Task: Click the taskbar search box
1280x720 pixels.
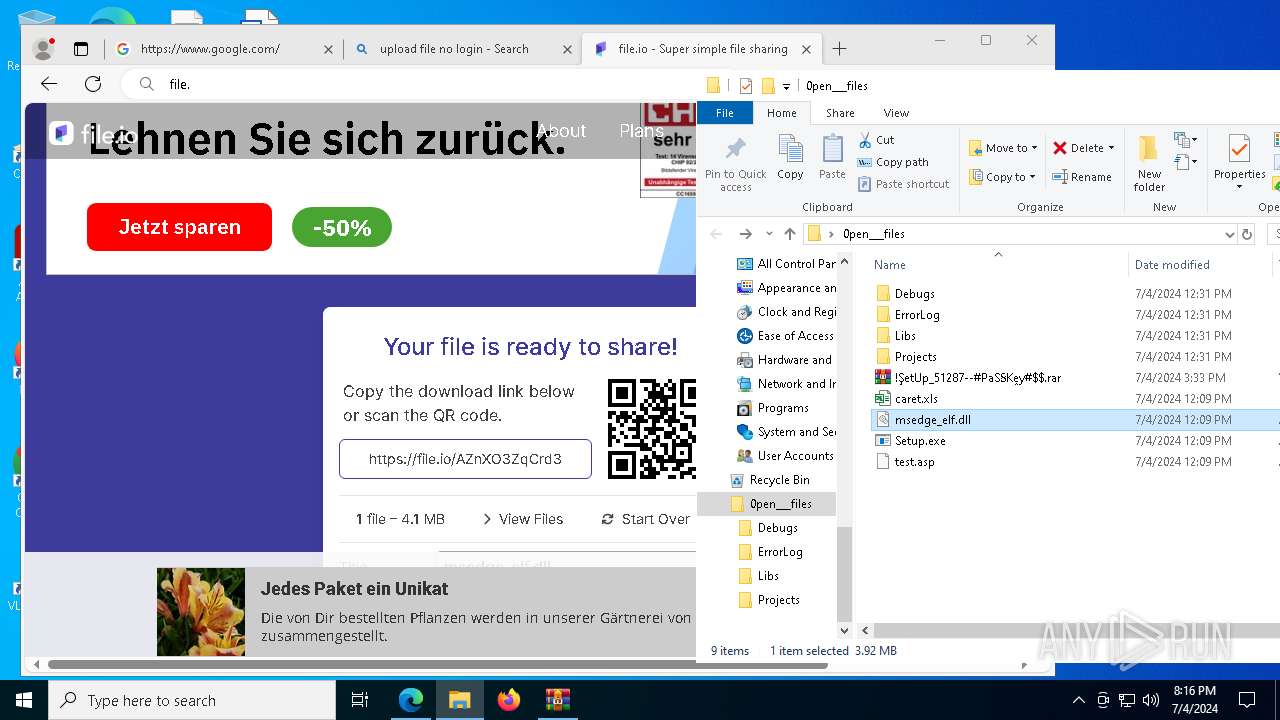Action: (192, 700)
